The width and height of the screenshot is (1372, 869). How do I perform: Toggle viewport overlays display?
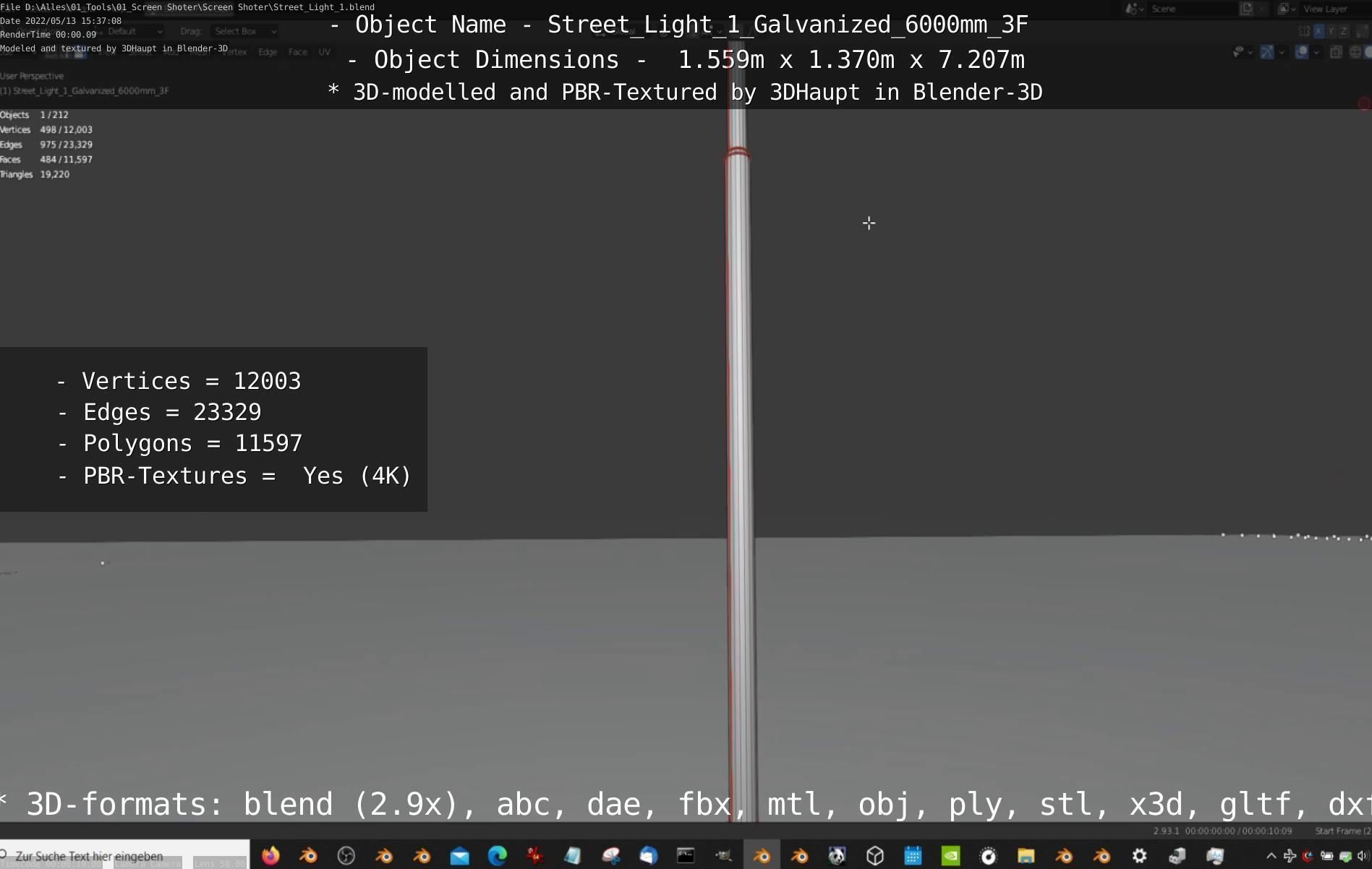click(x=1301, y=52)
